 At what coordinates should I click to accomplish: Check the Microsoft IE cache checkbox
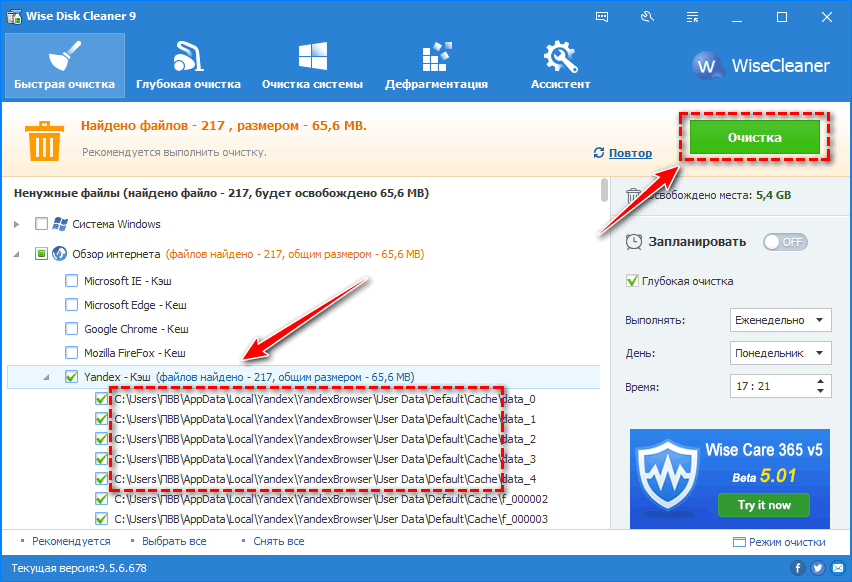[x=72, y=281]
